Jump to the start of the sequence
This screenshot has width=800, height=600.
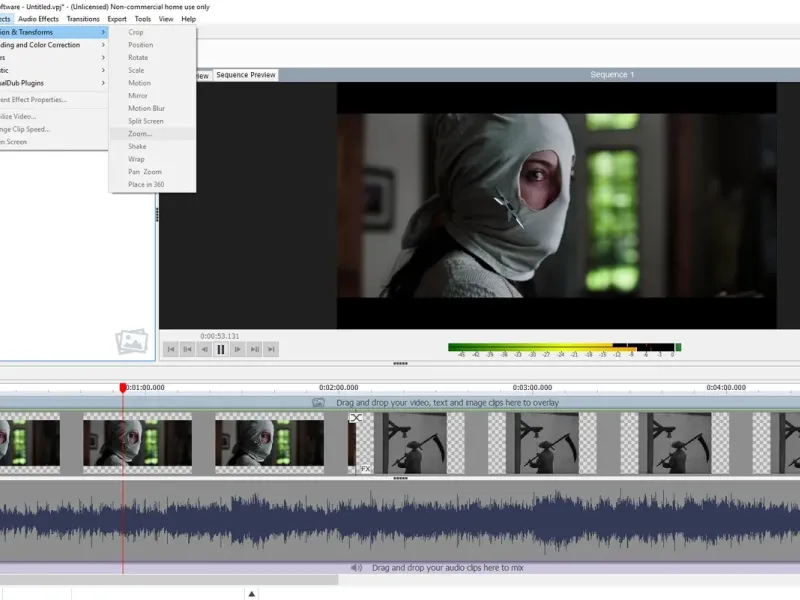171,349
